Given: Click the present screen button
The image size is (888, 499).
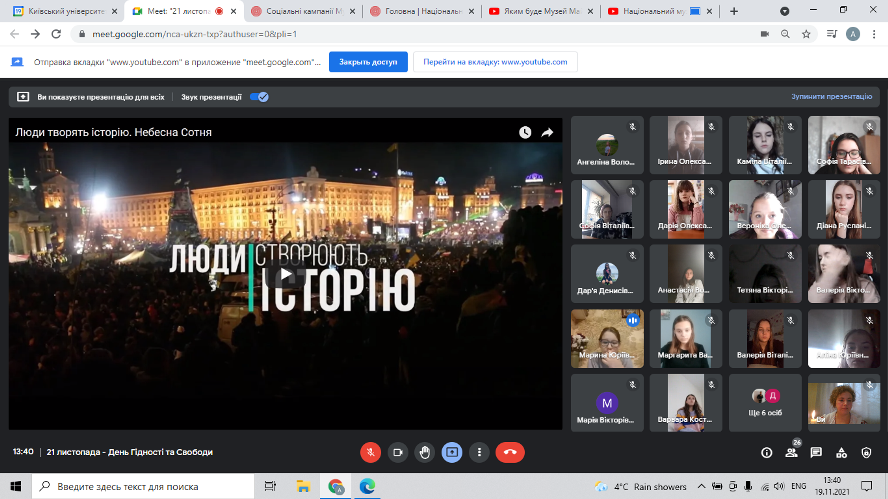Looking at the screenshot, I should (452, 452).
